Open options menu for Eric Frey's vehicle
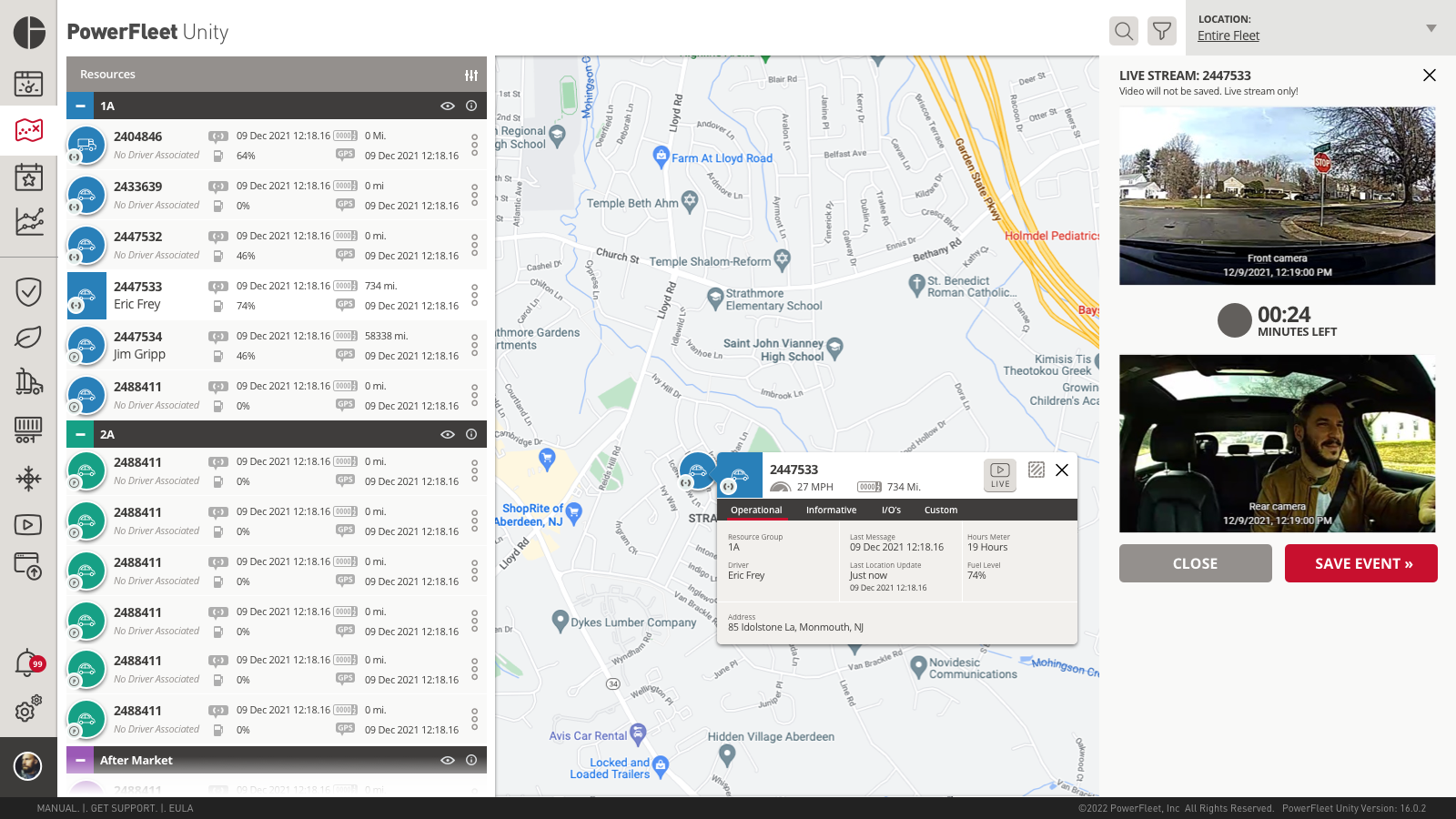This screenshot has width=1456, height=819. 474,295
